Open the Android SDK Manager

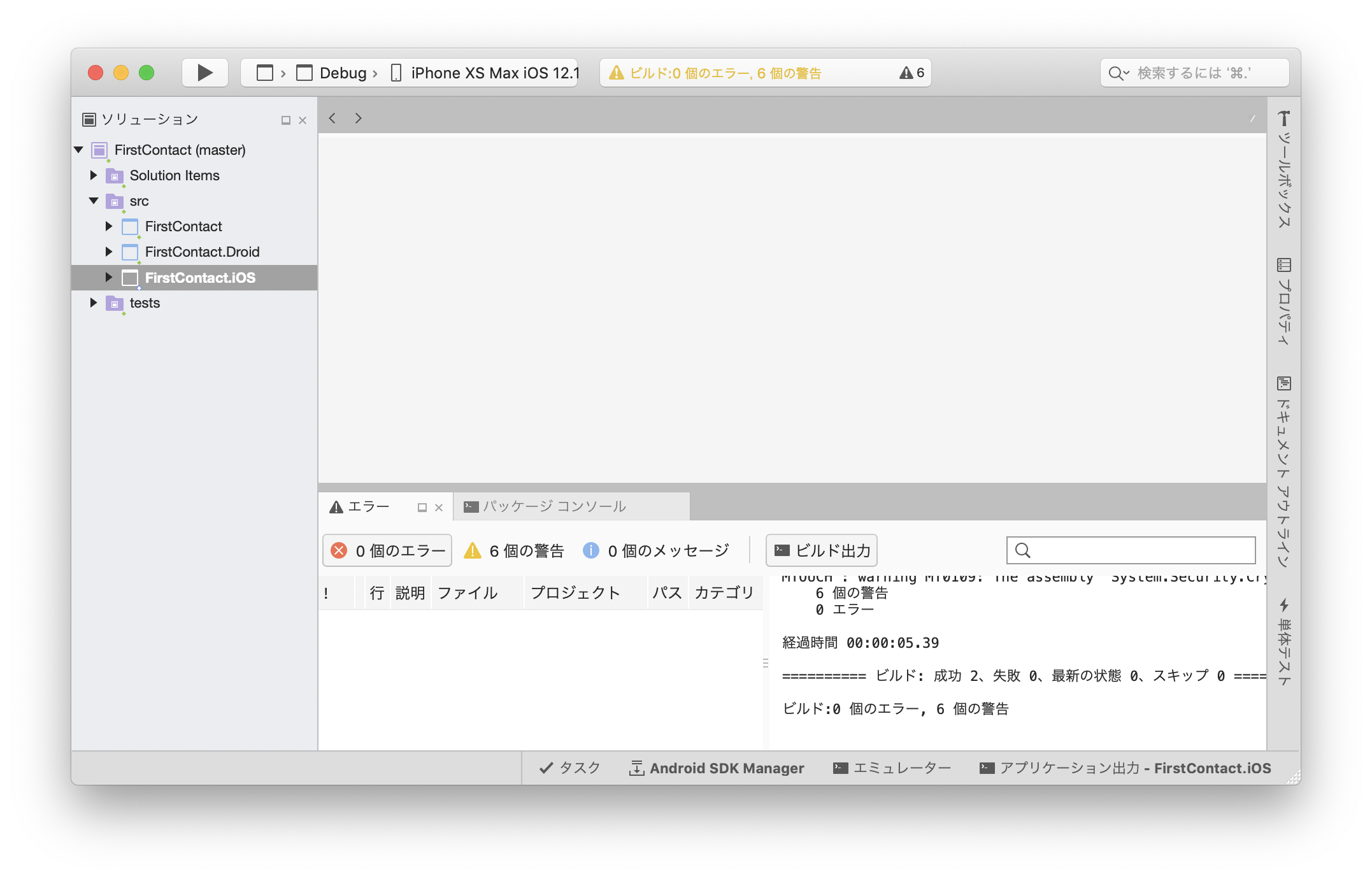coord(716,768)
